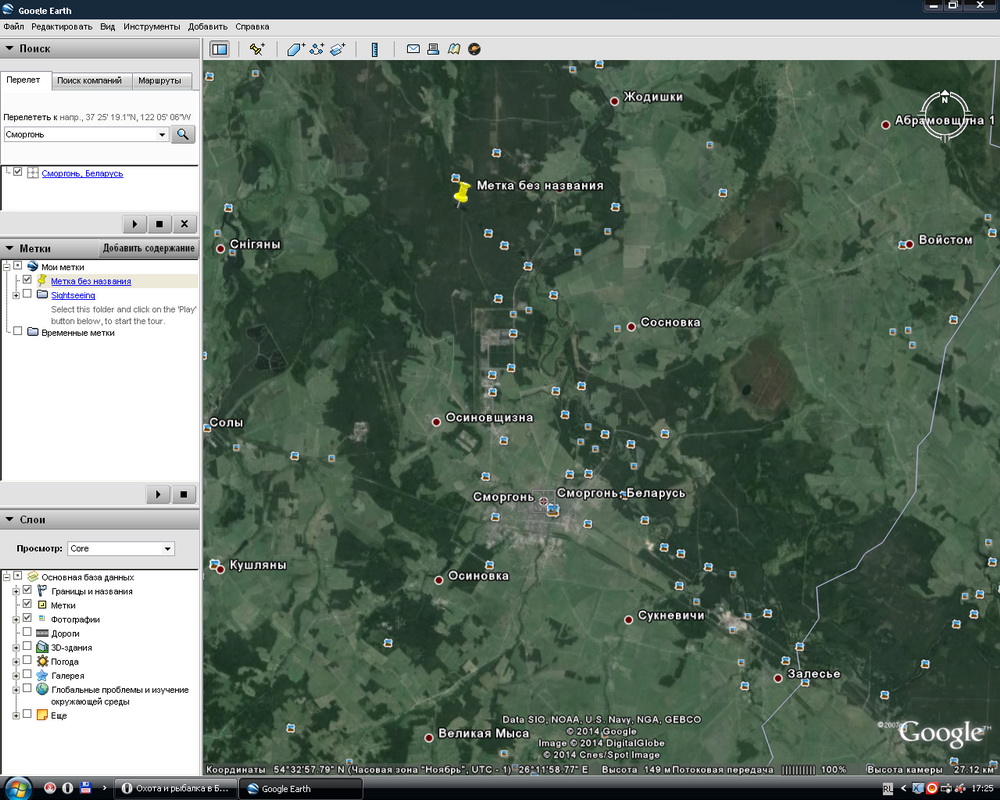Click the Добавить содержание button

[x=149, y=248]
